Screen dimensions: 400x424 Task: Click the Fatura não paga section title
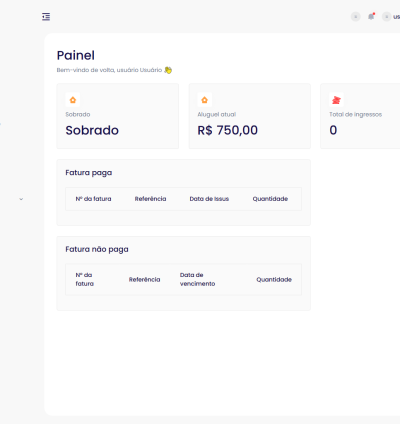(x=97, y=249)
